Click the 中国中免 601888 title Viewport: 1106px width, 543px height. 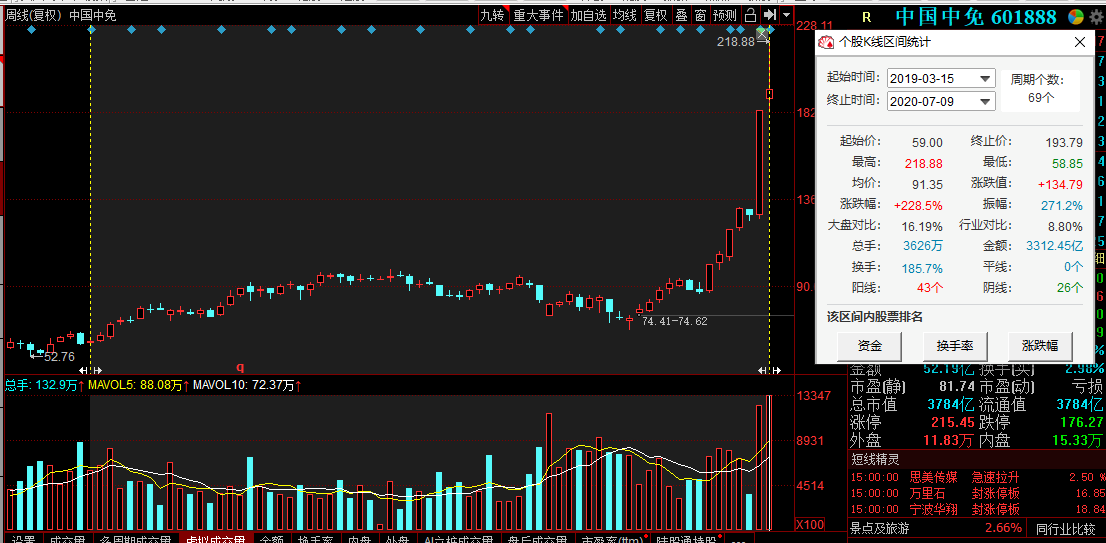pos(976,17)
